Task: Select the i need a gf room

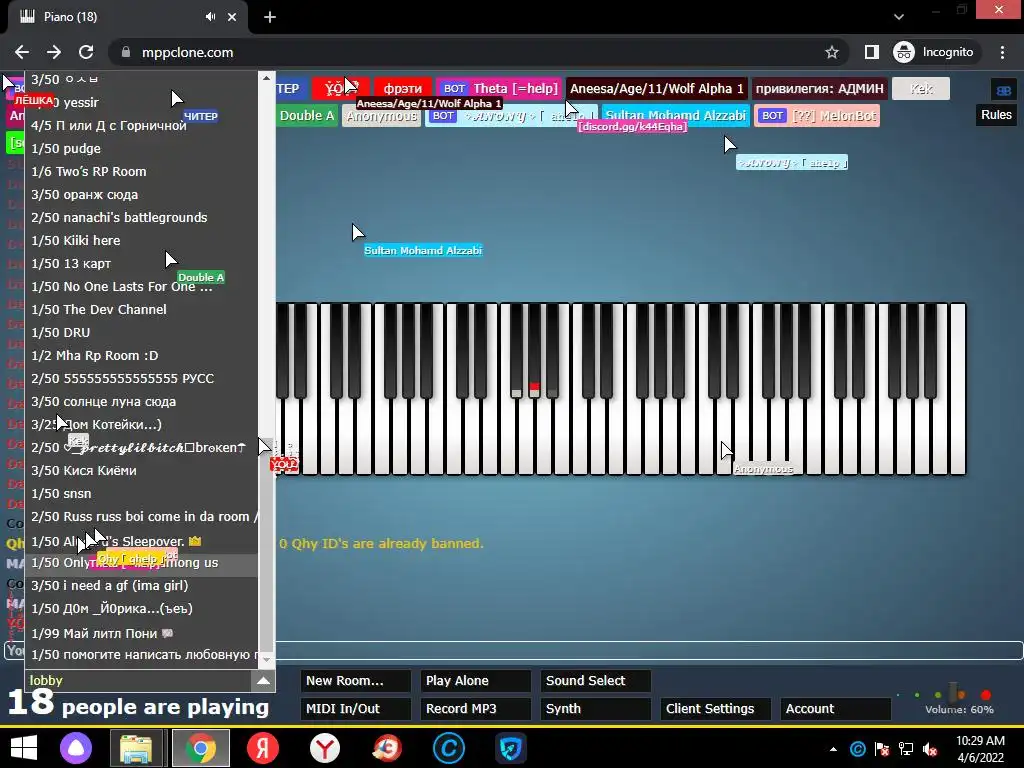Action: click(x=141, y=586)
